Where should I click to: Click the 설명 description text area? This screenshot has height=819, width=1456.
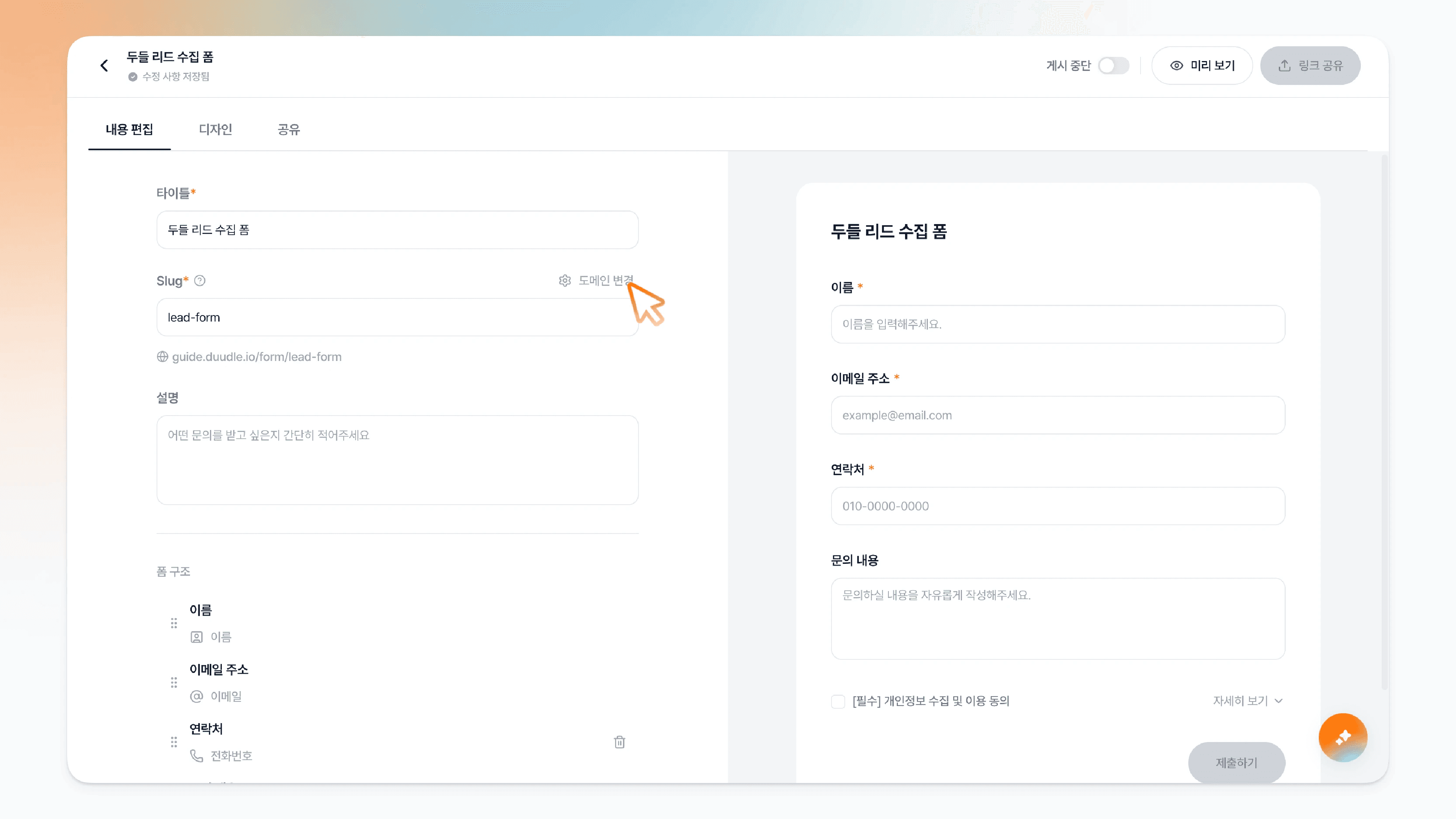(397, 460)
